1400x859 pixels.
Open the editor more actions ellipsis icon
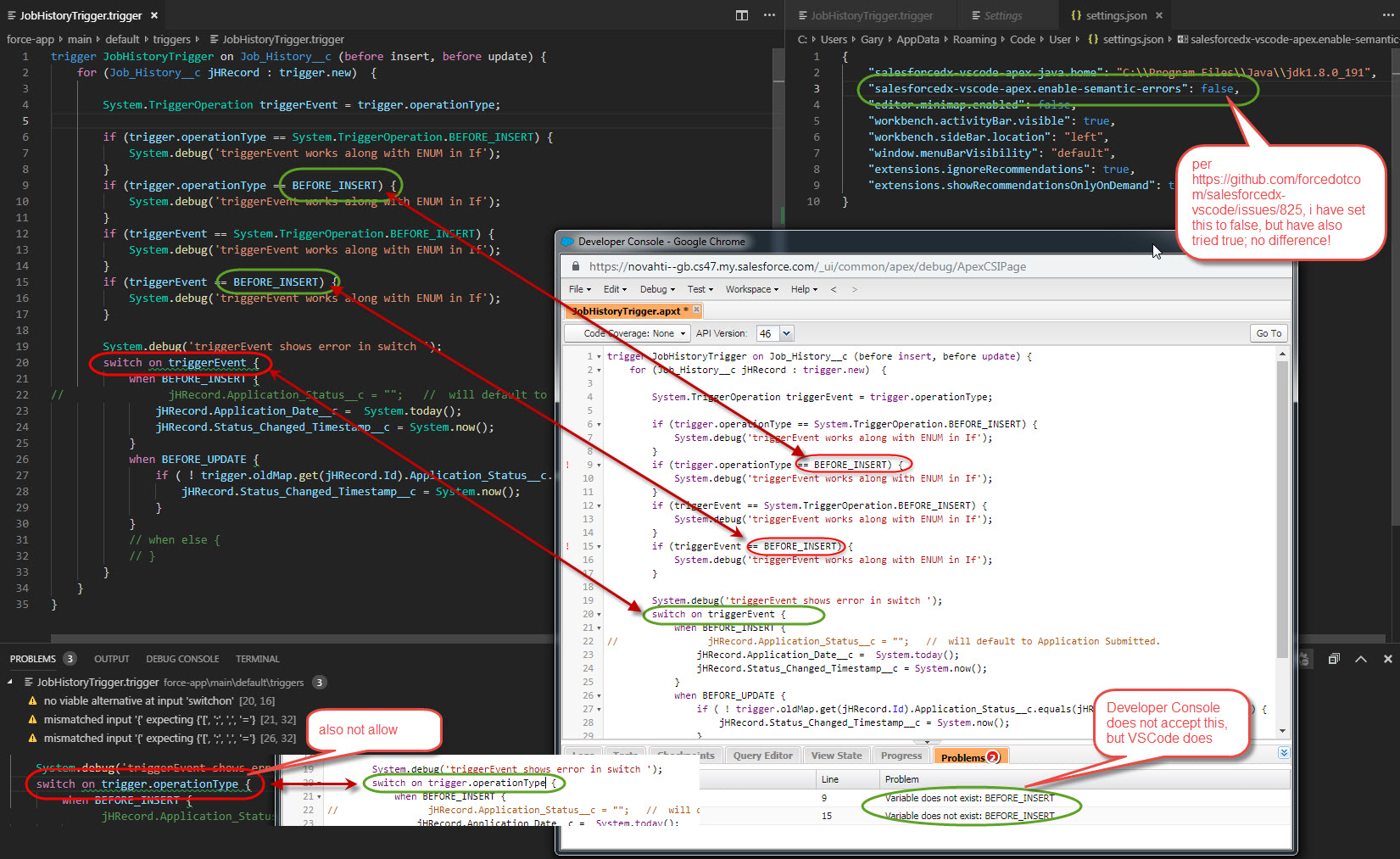tap(768, 15)
